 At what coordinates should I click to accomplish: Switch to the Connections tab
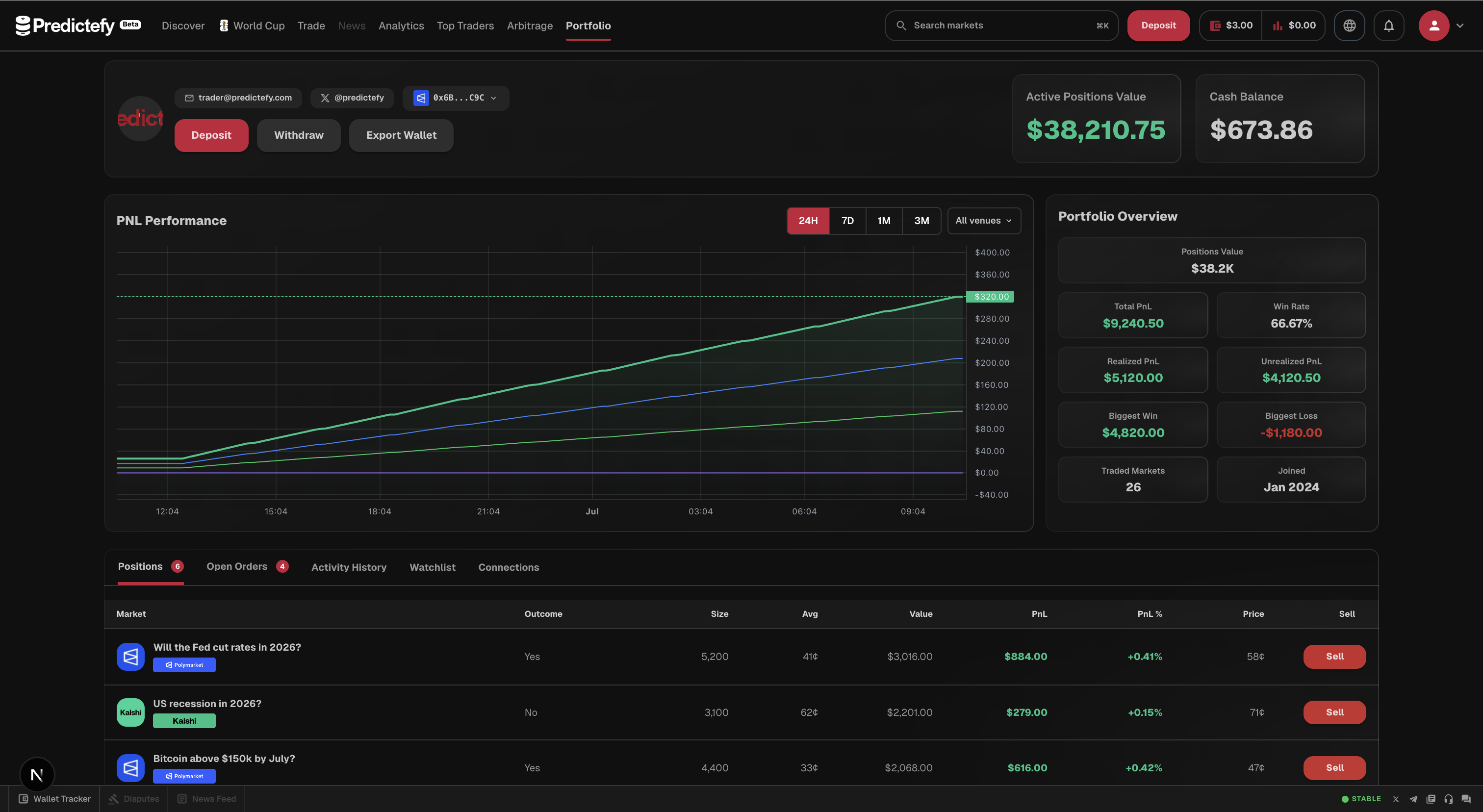[x=509, y=567]
